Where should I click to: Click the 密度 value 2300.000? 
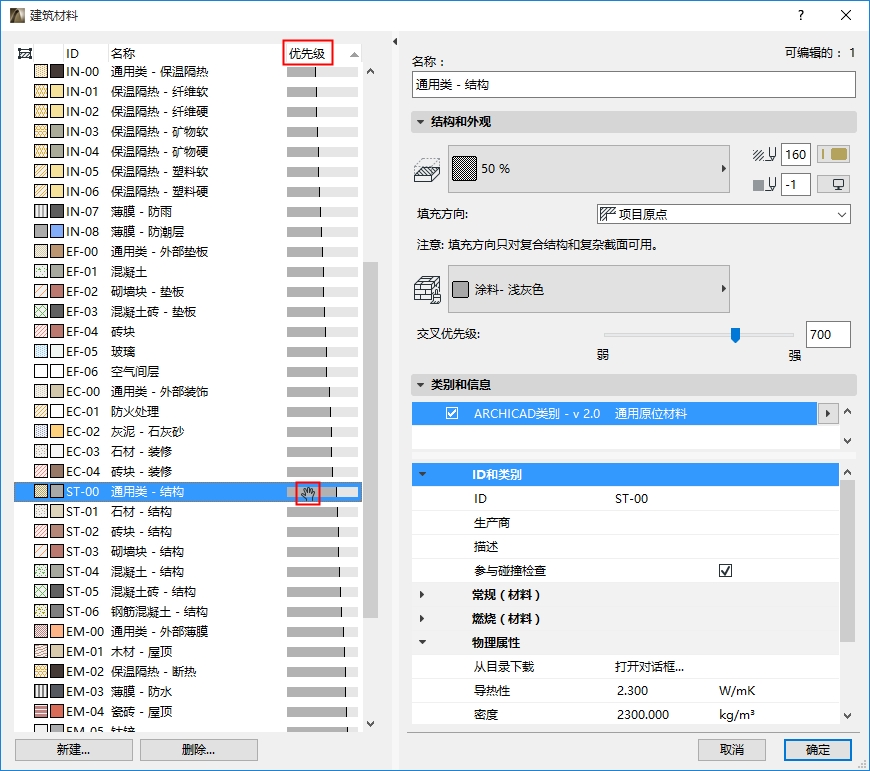point(643,714)
